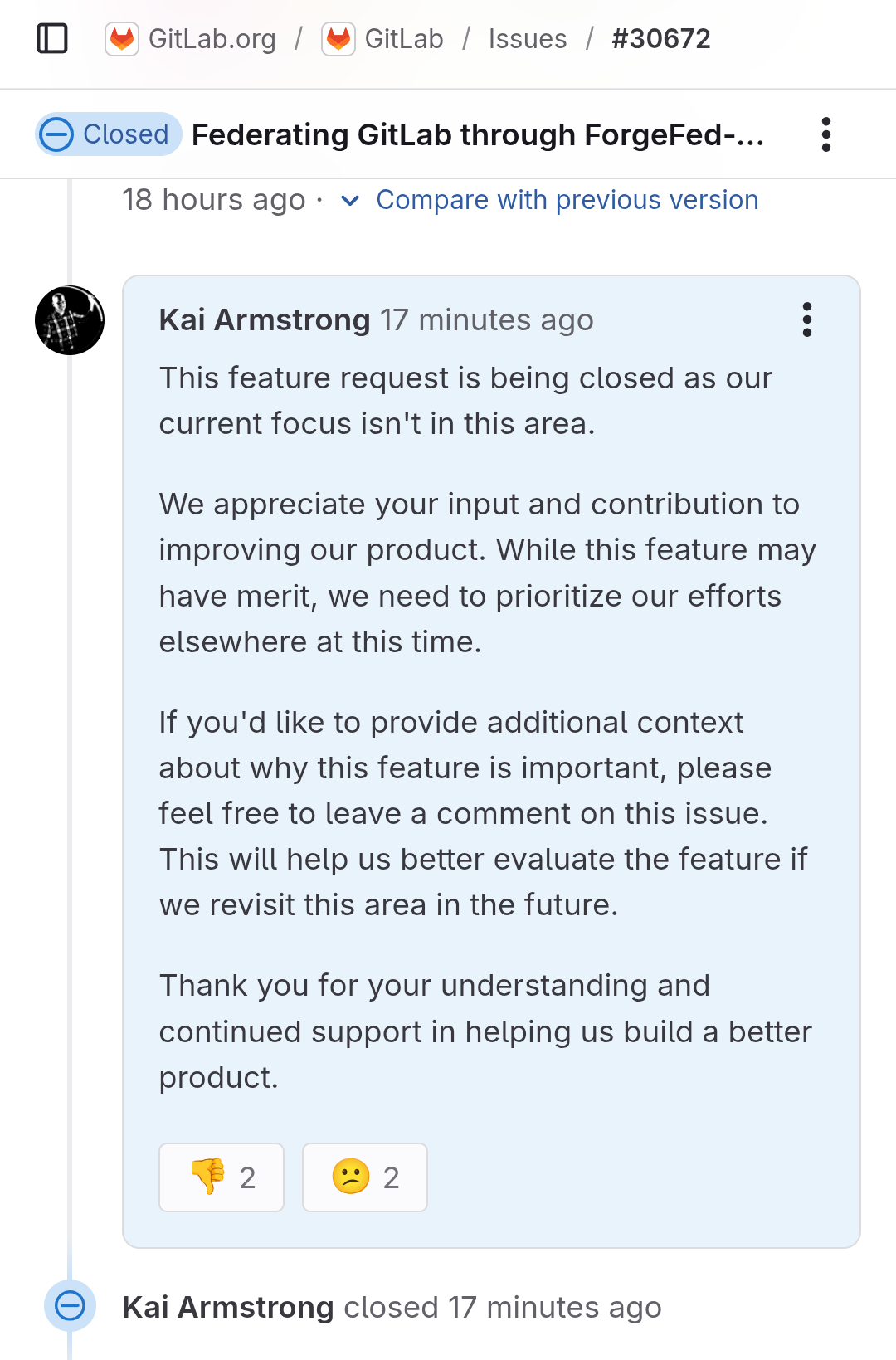The height and width of the screenshot is (1360, 896).
Task: Go to GitLab project breadcrumb
Action: (x=404, y=39)
